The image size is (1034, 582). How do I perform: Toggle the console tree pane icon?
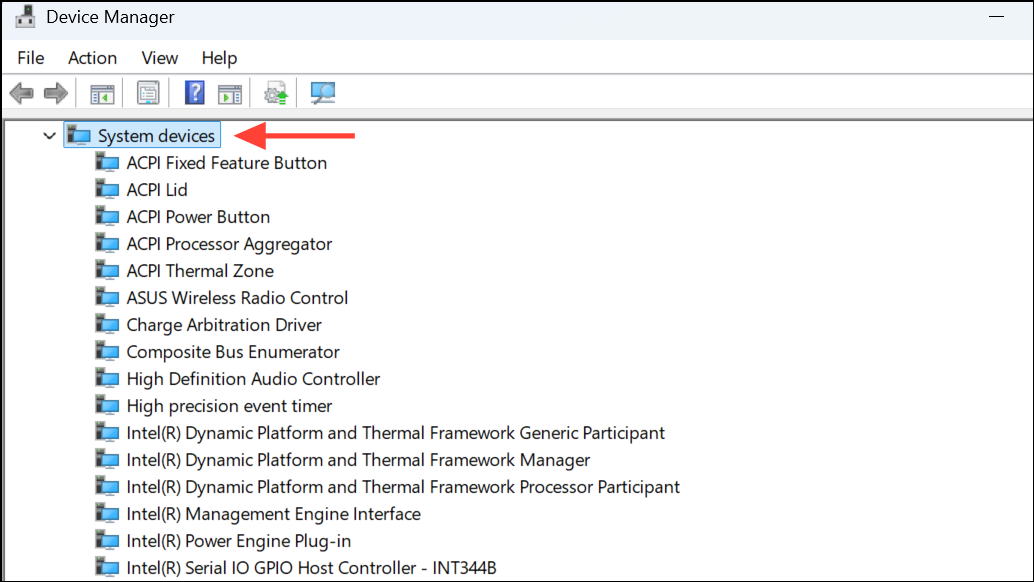102,94
